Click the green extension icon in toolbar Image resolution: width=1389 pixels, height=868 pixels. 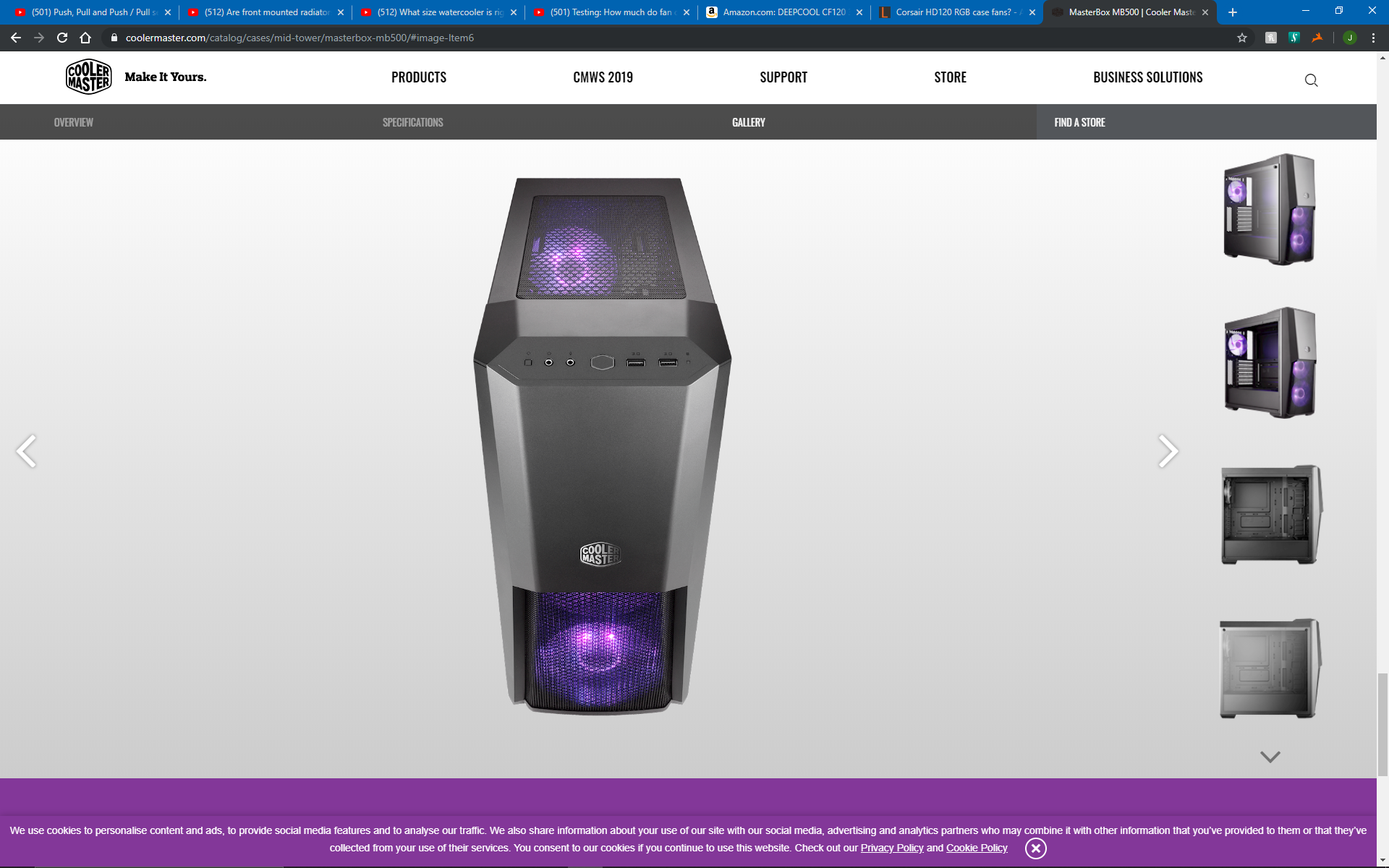point(1294,38)
